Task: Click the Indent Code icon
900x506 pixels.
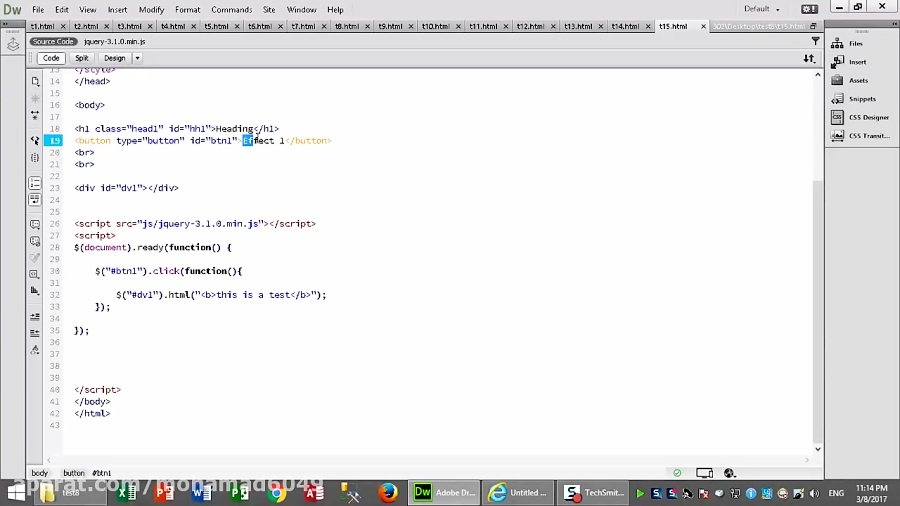Action: [35, 317]
